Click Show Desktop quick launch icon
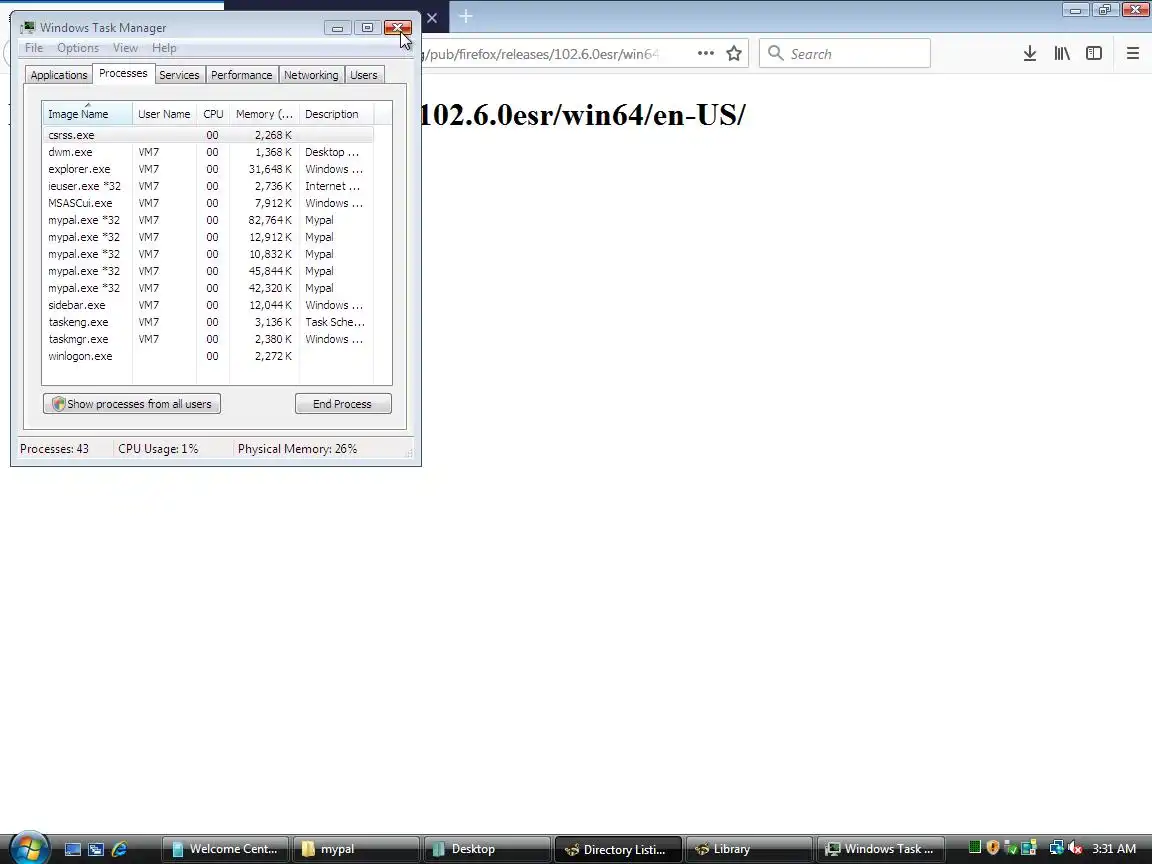1152x864 pixels. point(73,849)
